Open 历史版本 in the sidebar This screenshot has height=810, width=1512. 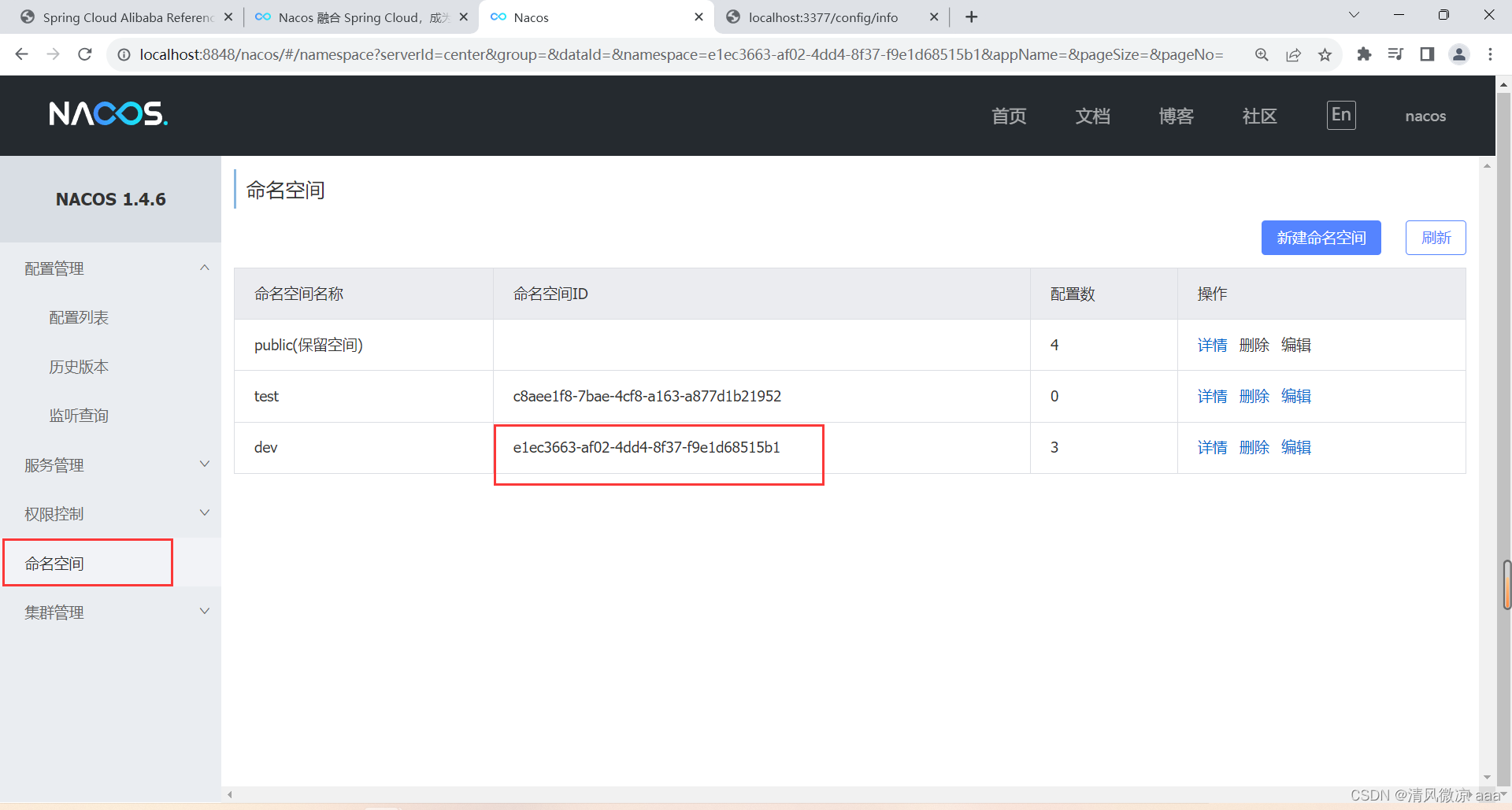[x=79, y=367]
